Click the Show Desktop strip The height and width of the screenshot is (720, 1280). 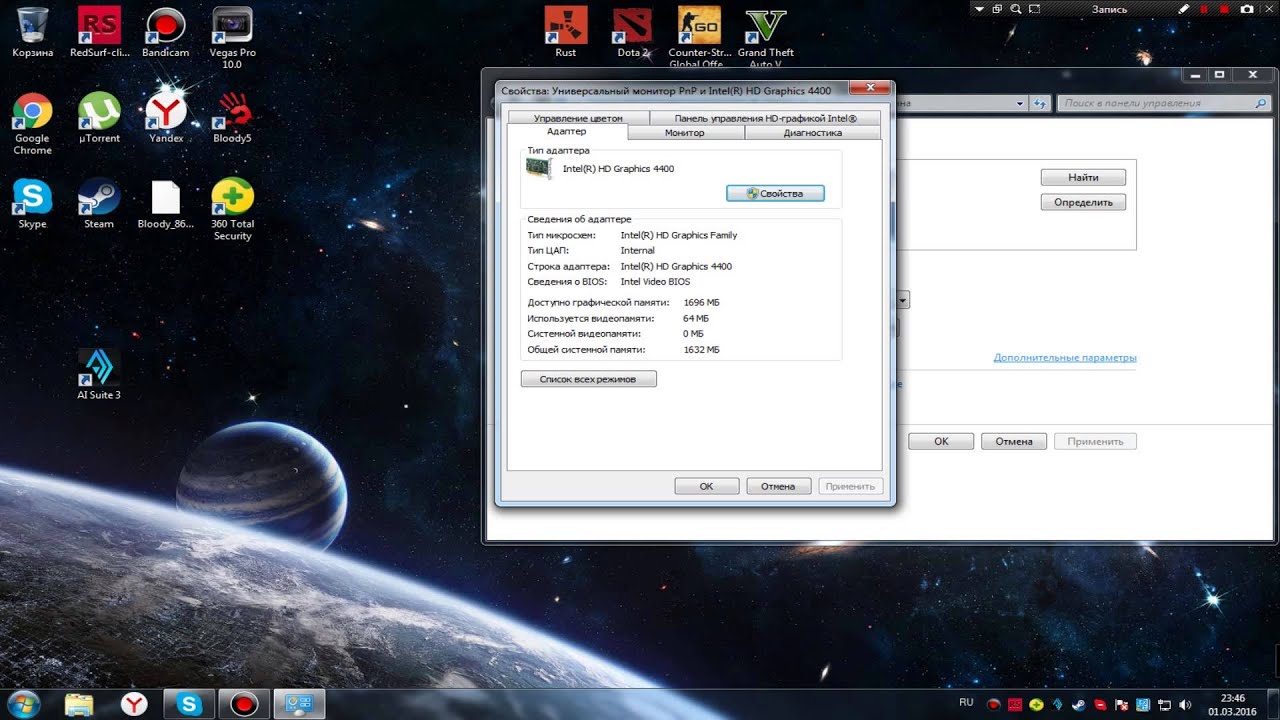click(x=1272, y=704)
